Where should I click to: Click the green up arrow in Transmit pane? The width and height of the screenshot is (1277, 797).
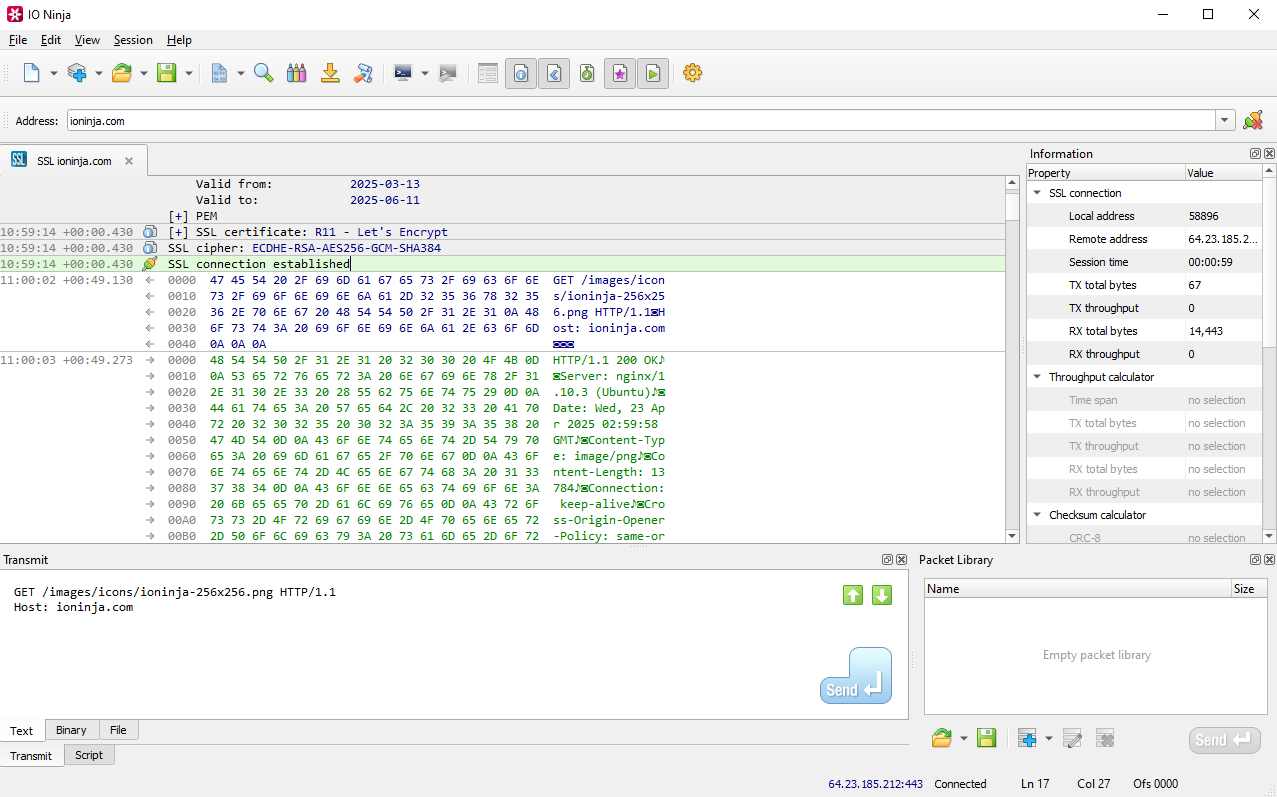pyautogui.click(x=852, y=595)
